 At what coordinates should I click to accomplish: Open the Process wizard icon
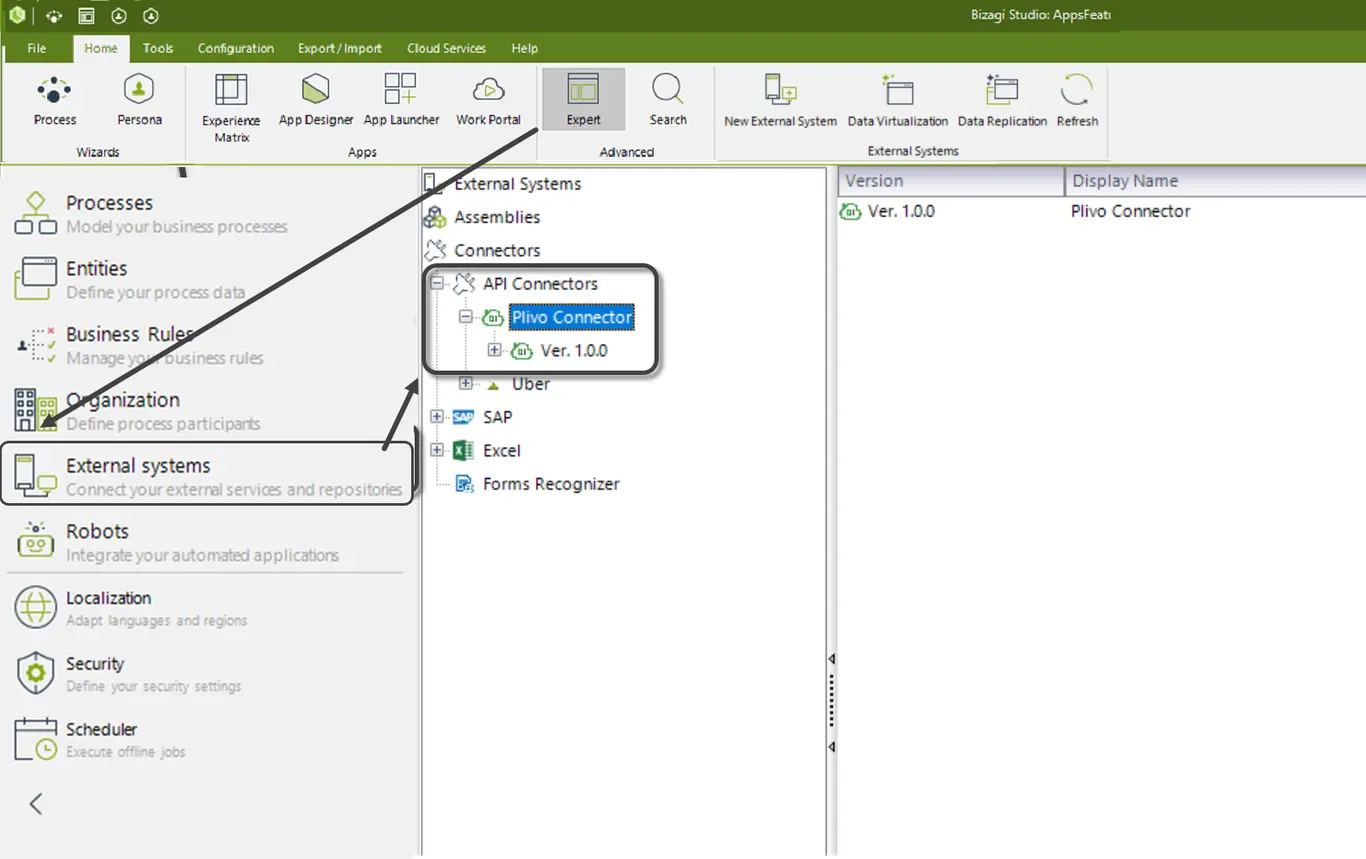coord(54,100)
